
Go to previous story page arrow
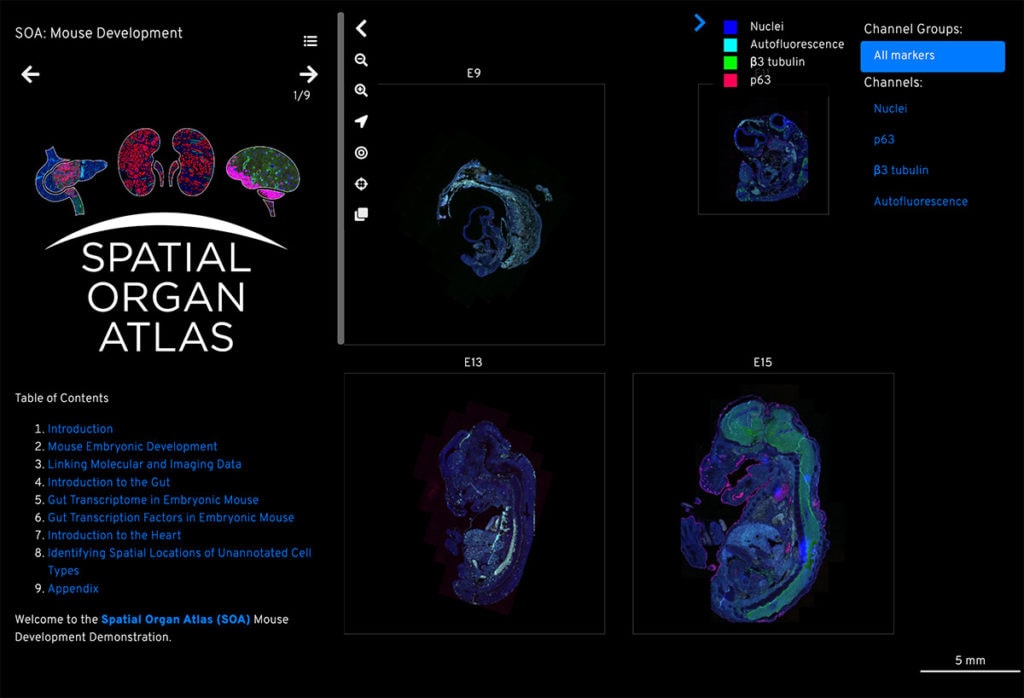[x=31, y=74]
